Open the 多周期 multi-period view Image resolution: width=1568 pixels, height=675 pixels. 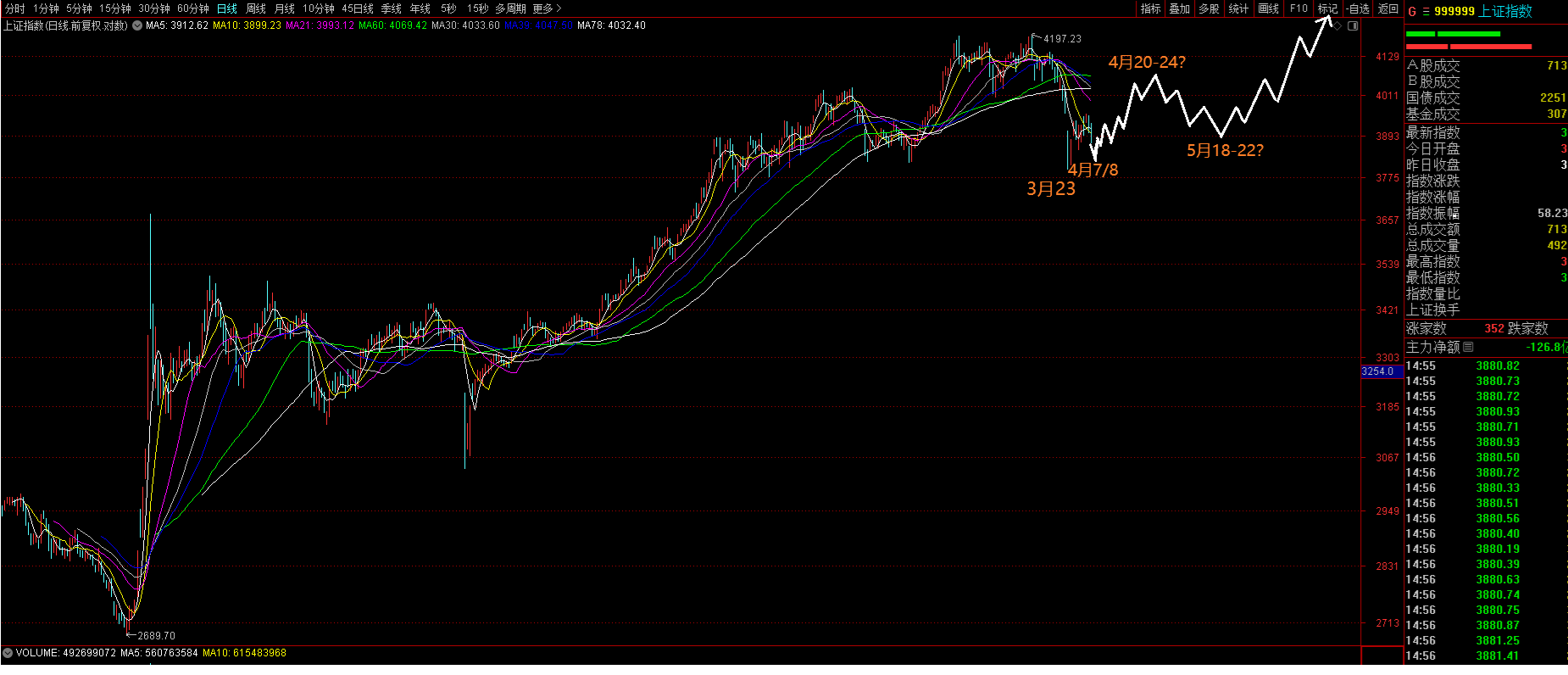tap(511, 8)
